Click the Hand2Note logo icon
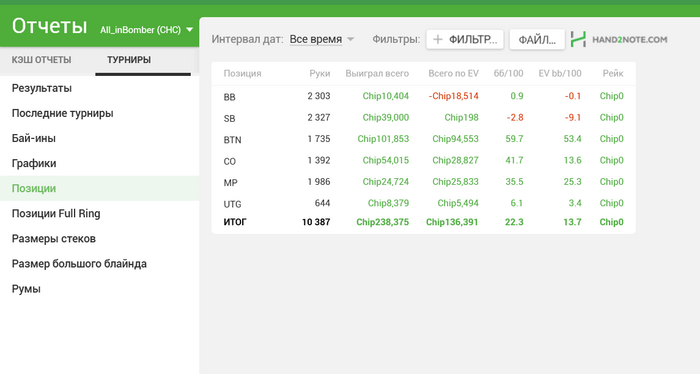 578,39
